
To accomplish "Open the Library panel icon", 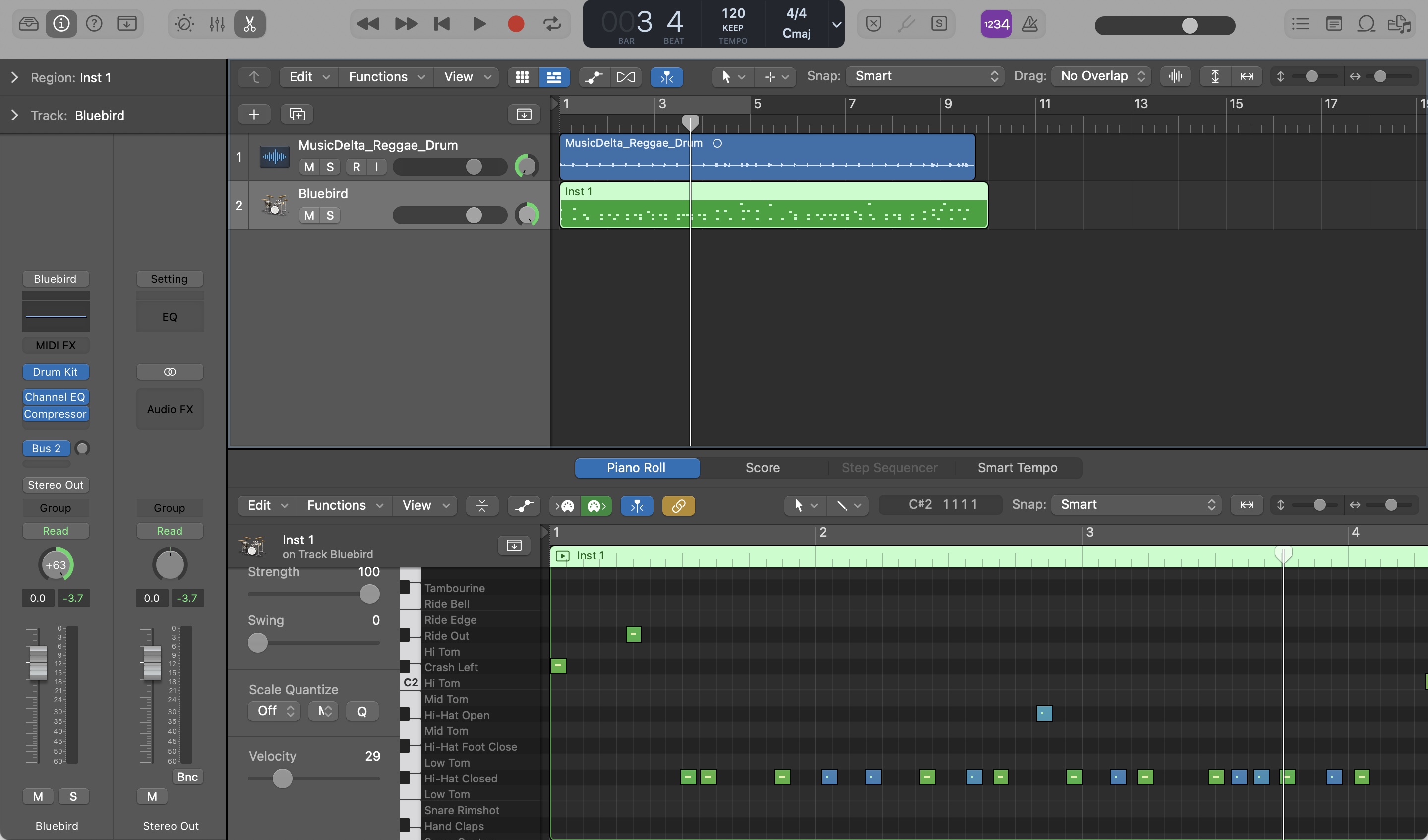I will coord(28,24).
